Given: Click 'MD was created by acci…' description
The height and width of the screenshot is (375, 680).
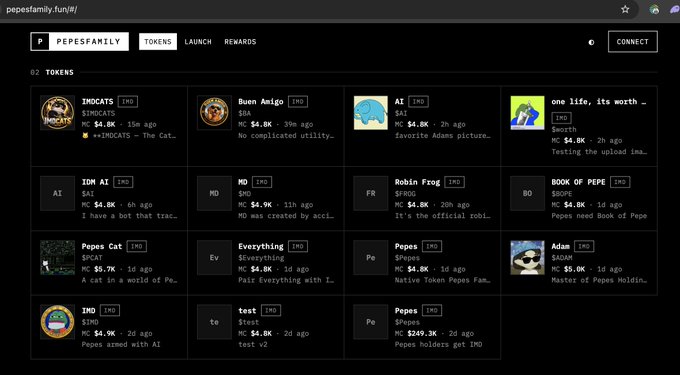Looking at the screenshot, I should point(286,216).
